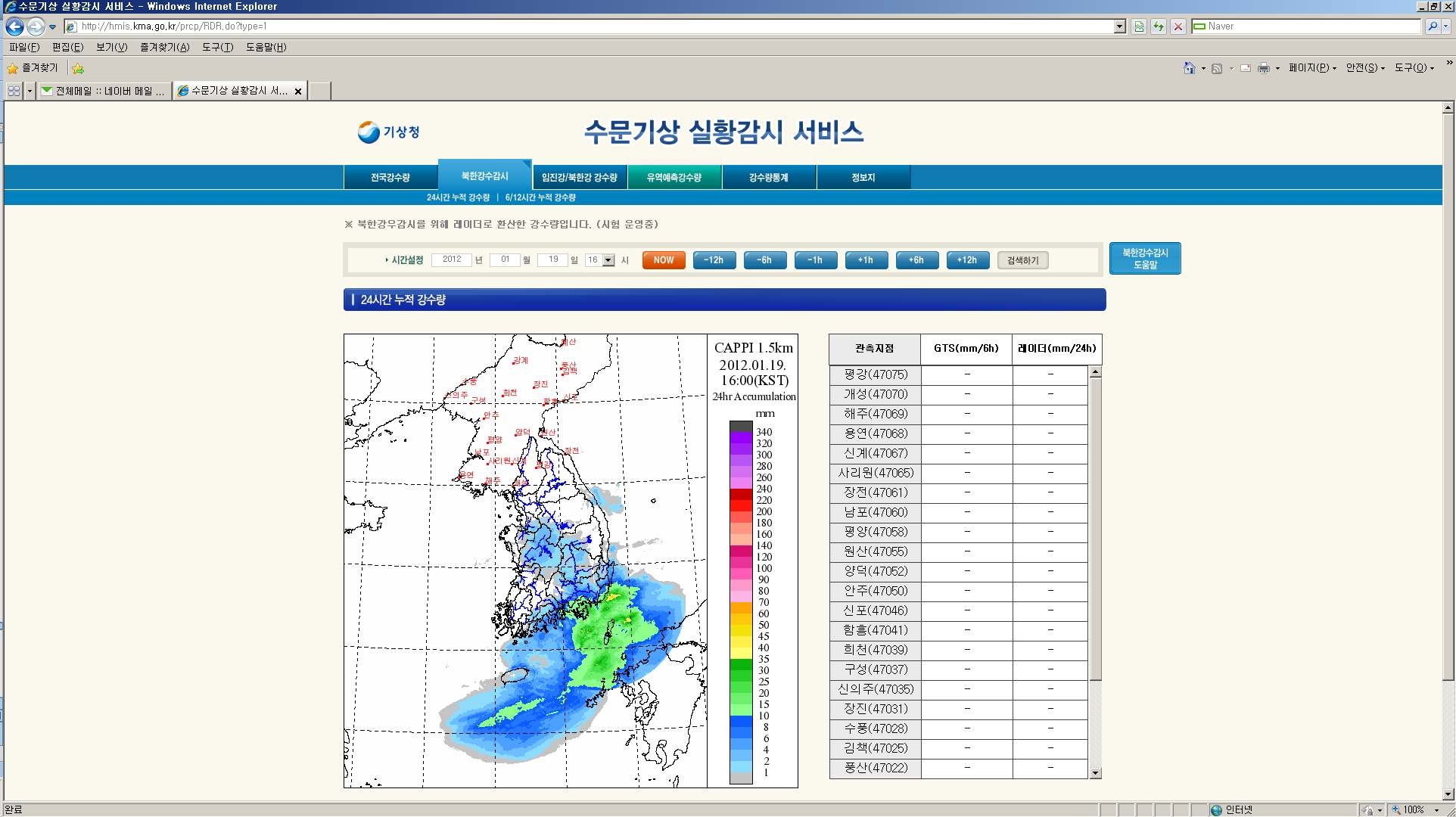Click the magnifier search icon
This screenshot has height=817, width=1456.
(x=1433, y=26)
